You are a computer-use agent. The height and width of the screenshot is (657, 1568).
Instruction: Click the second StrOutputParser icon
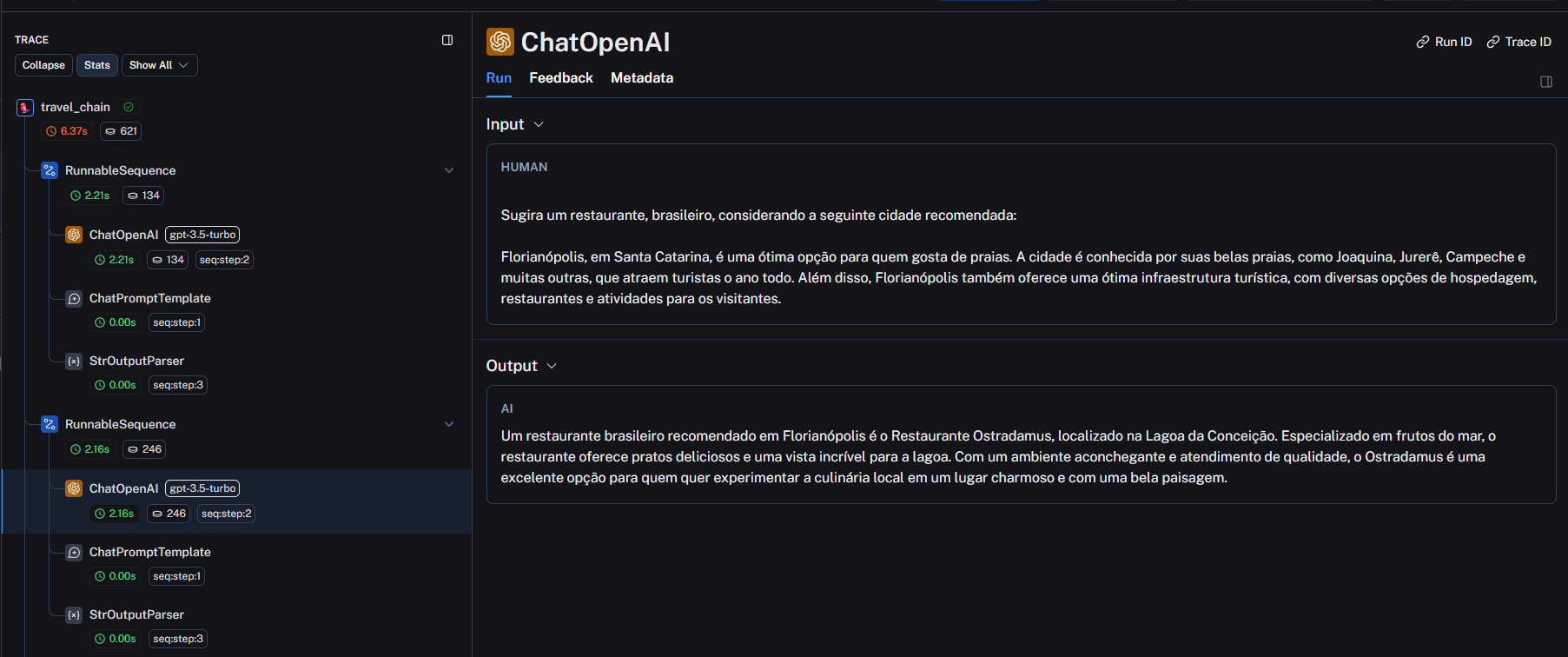click(74, 614)
